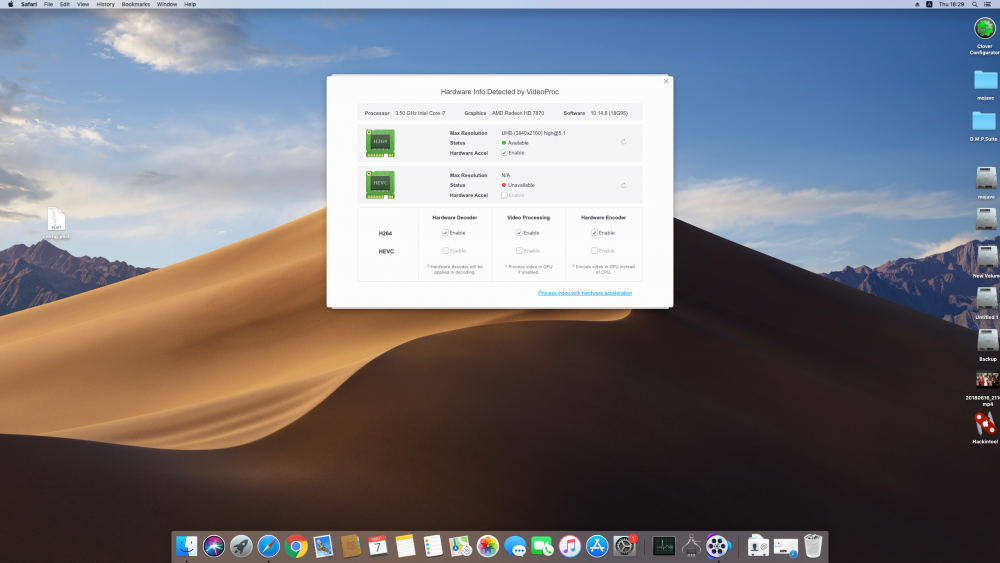Refresh the H264 hardware detection
Image resolution: width=1000 pixels, height=563 pixels.
[x=624, y=142]
